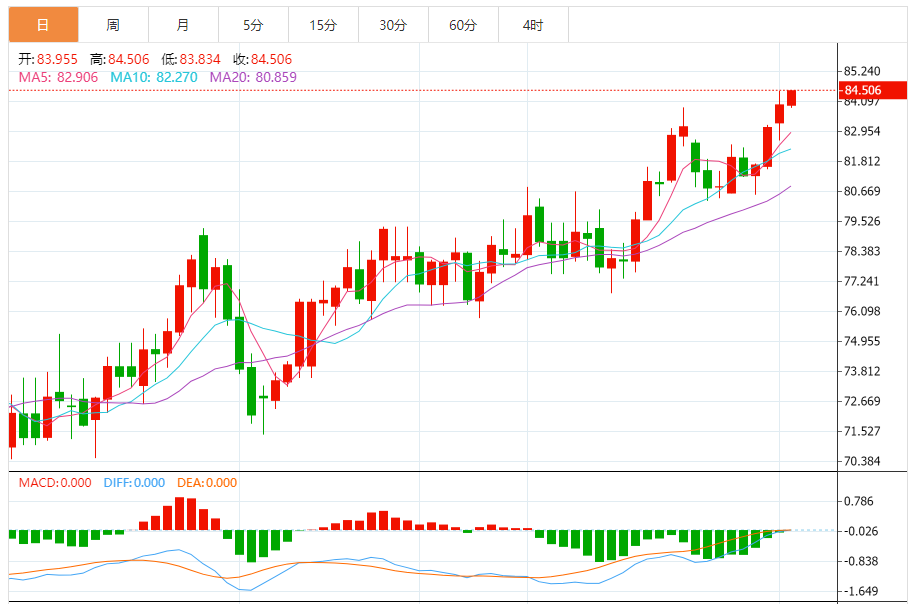The height and width of the screenshot is (604, 915).
Task: Show the 5分 interval chart
Action: coord(253,25)
